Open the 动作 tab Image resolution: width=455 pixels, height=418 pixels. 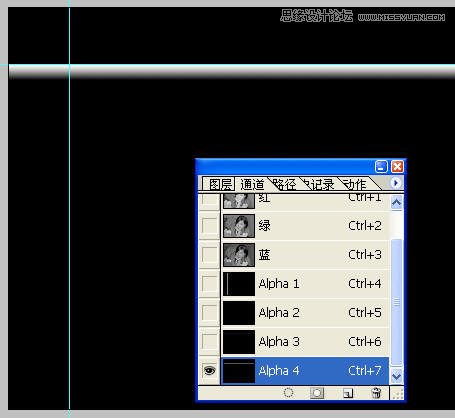(355, 184)
